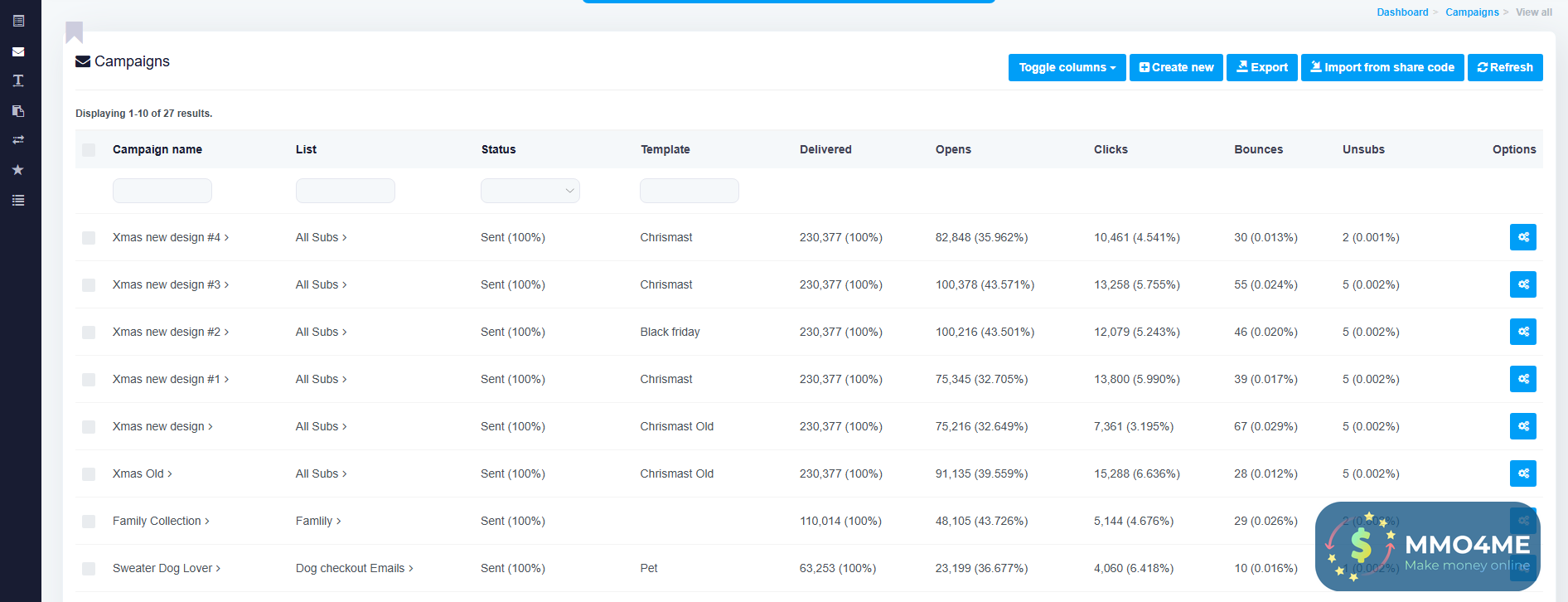Open the boxed list icon in the sidebar
Image resolution: width=1568 pixels, height=602 pixels.
(18, 21)
